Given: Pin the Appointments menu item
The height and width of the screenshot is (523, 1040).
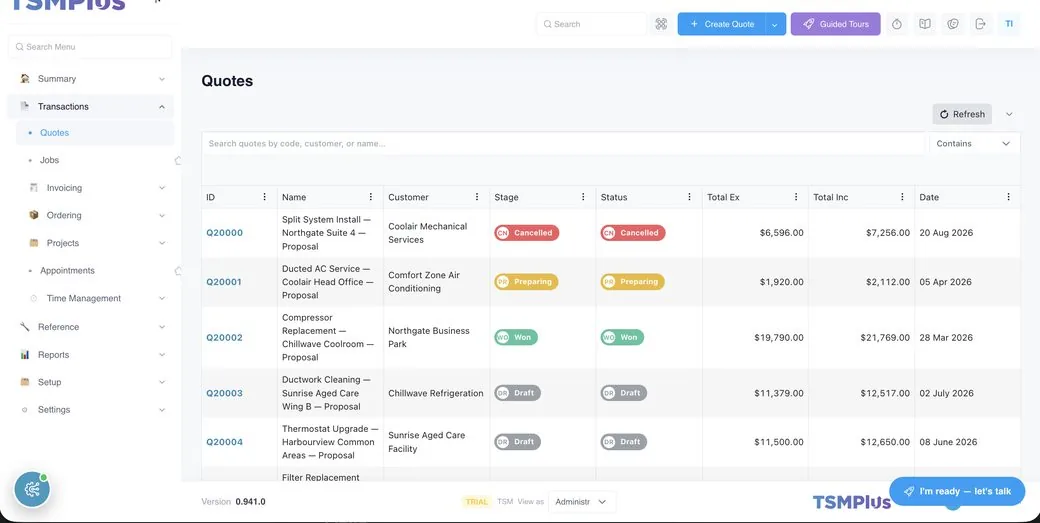Looking at the screenshot, I should point(178,270).
